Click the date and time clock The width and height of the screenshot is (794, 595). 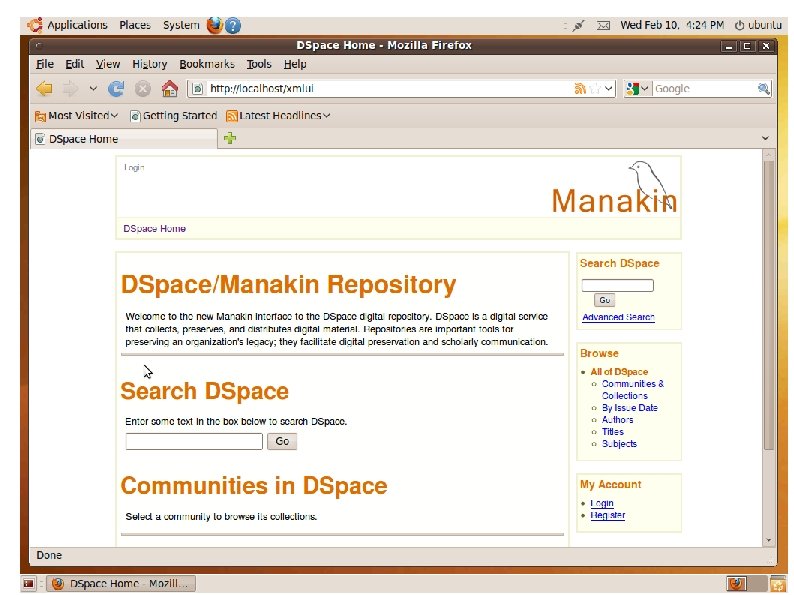point(672,25)
